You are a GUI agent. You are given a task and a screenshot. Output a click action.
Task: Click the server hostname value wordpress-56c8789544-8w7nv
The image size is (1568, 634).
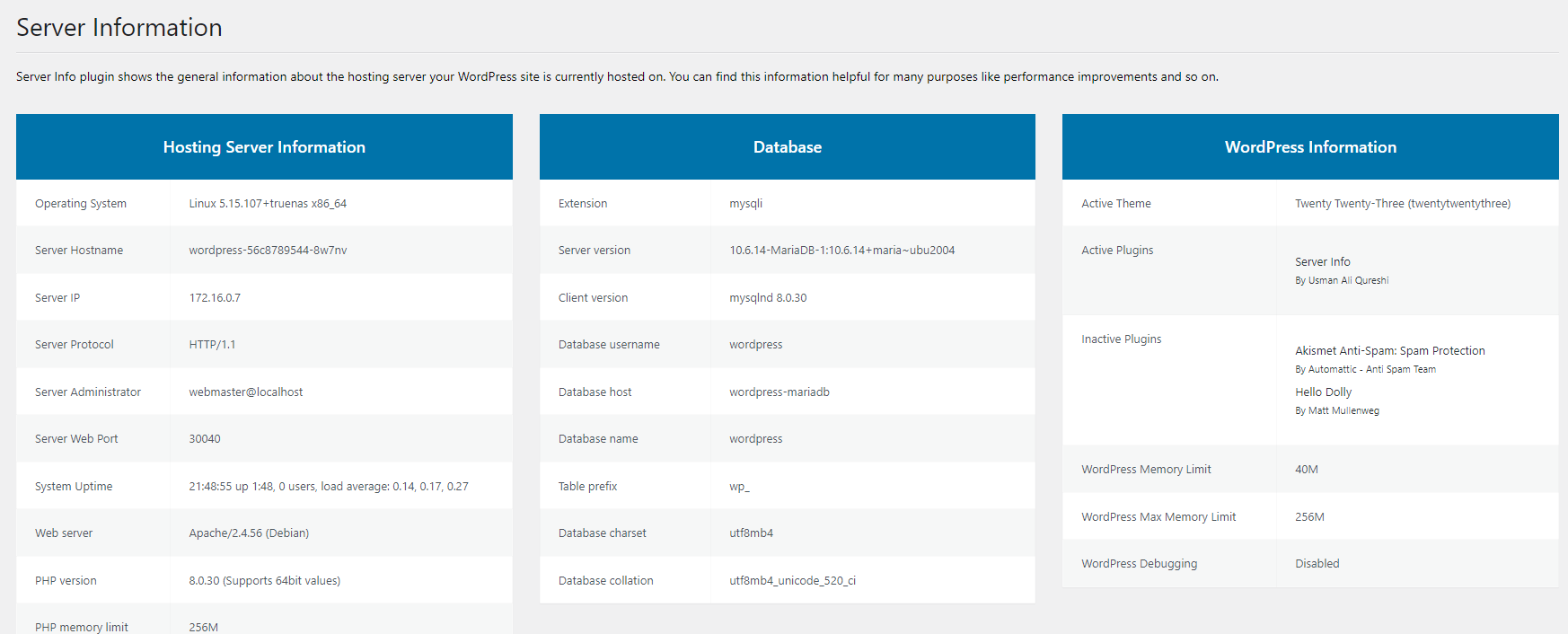[268, 251]
